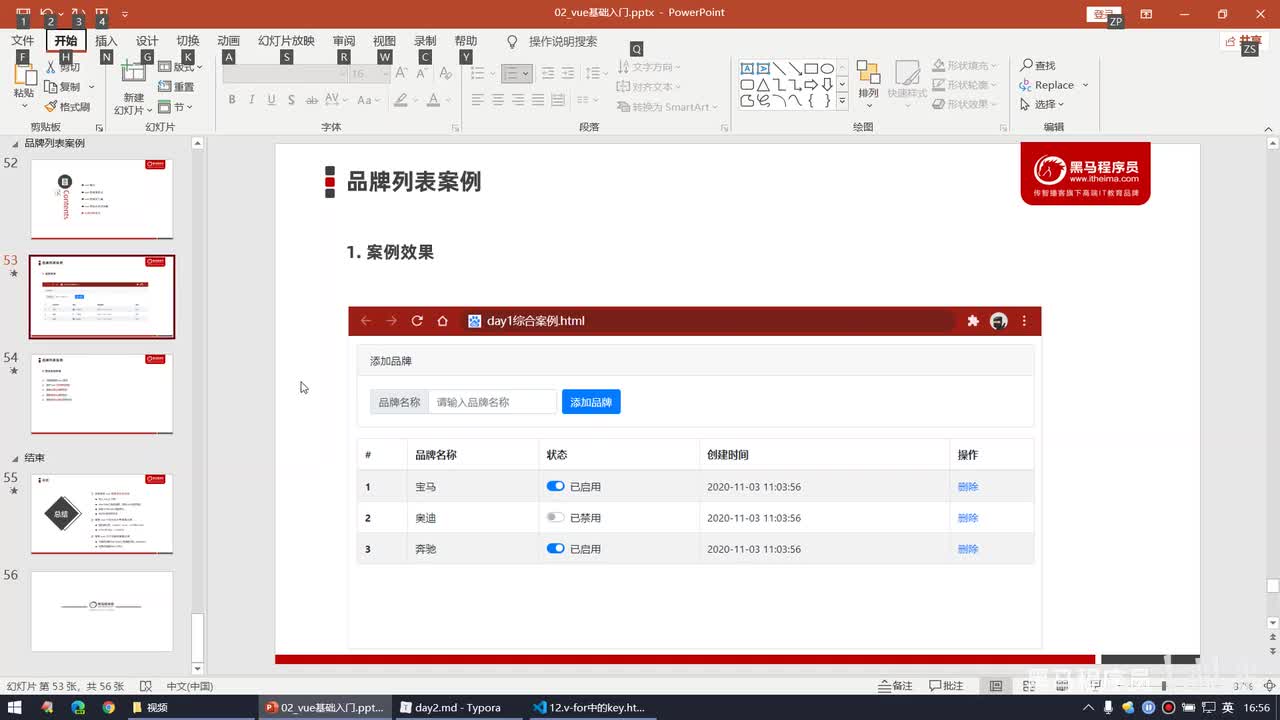
Task: Switch to the Slide Show (幻灯片放映) tab
Action: tap(286, 41)
